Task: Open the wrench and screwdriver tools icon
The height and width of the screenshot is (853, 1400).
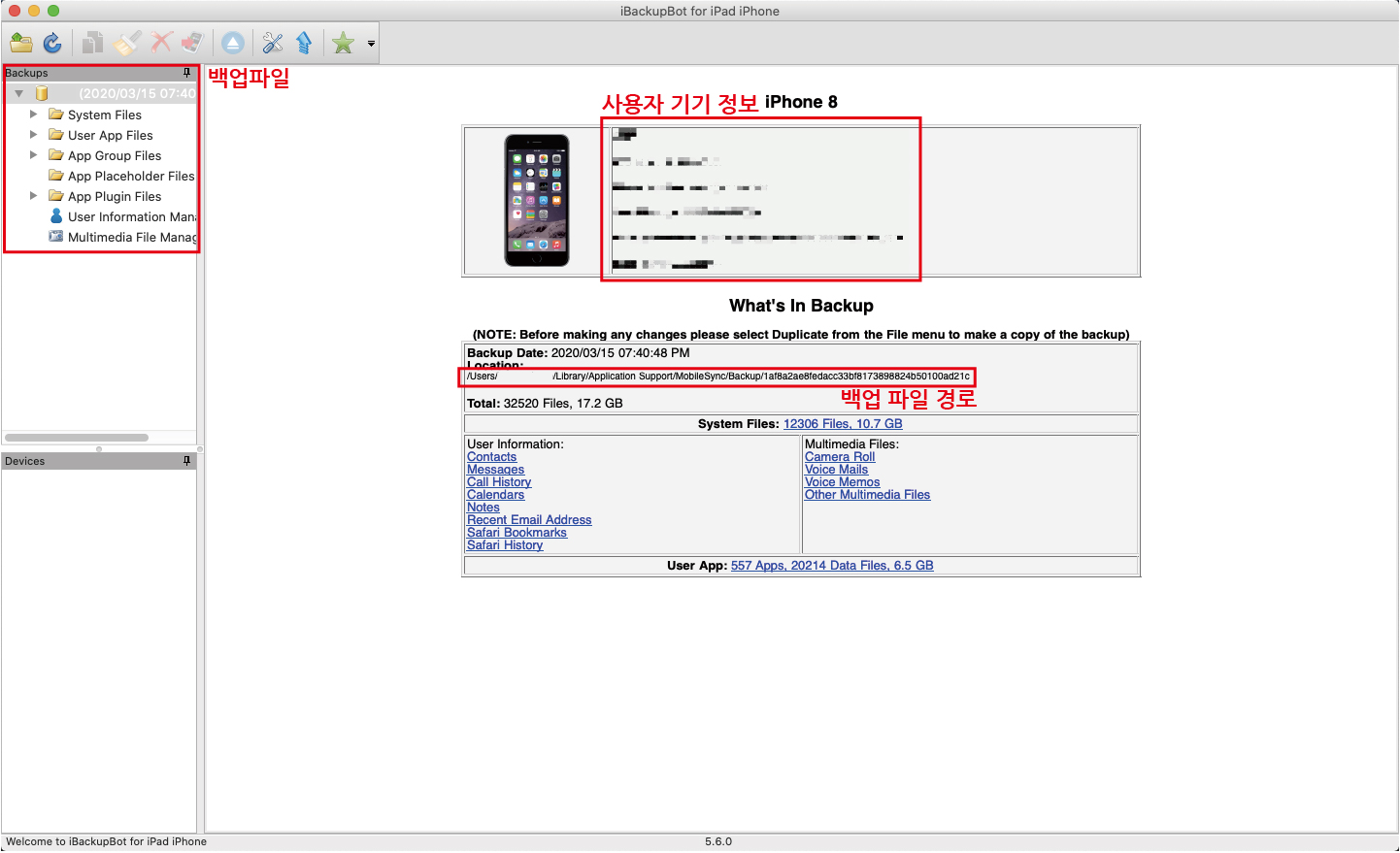Action: (x=273, y=43)
